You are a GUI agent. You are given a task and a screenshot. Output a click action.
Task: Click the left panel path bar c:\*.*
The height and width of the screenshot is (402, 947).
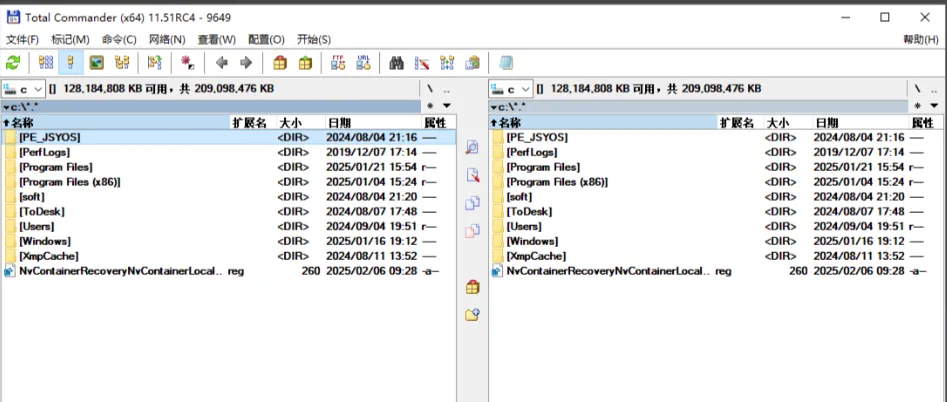(210, 107)
